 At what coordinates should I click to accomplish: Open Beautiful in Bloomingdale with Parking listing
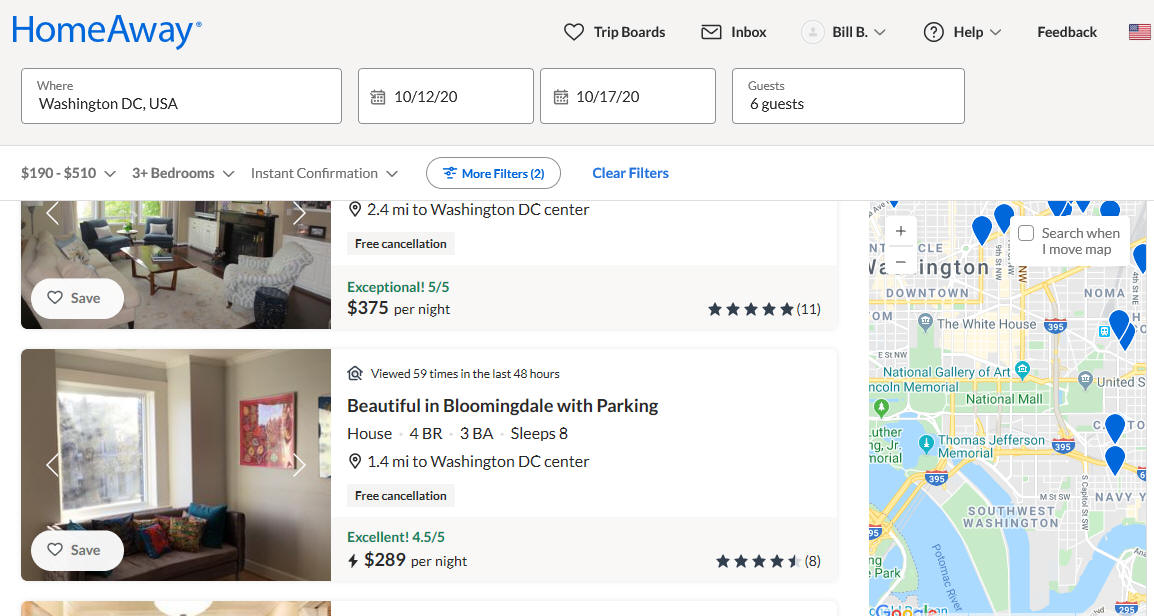point(503,406)
